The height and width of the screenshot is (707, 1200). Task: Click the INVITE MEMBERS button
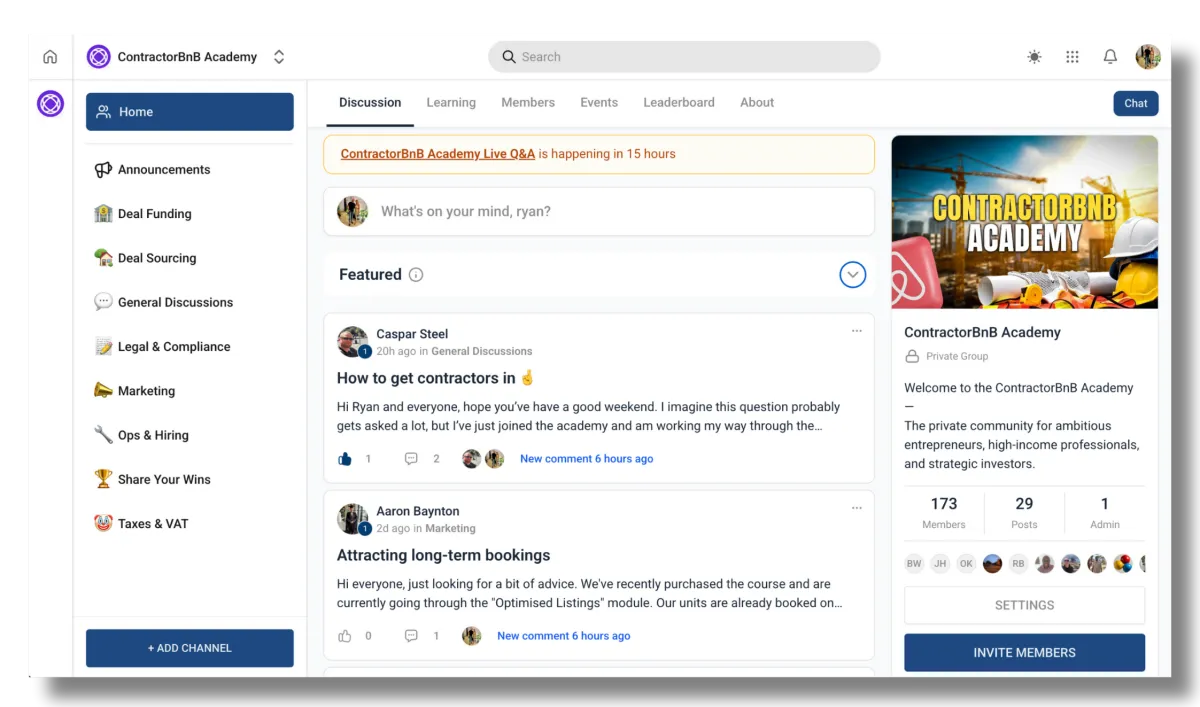click(x=1025, y=652)
